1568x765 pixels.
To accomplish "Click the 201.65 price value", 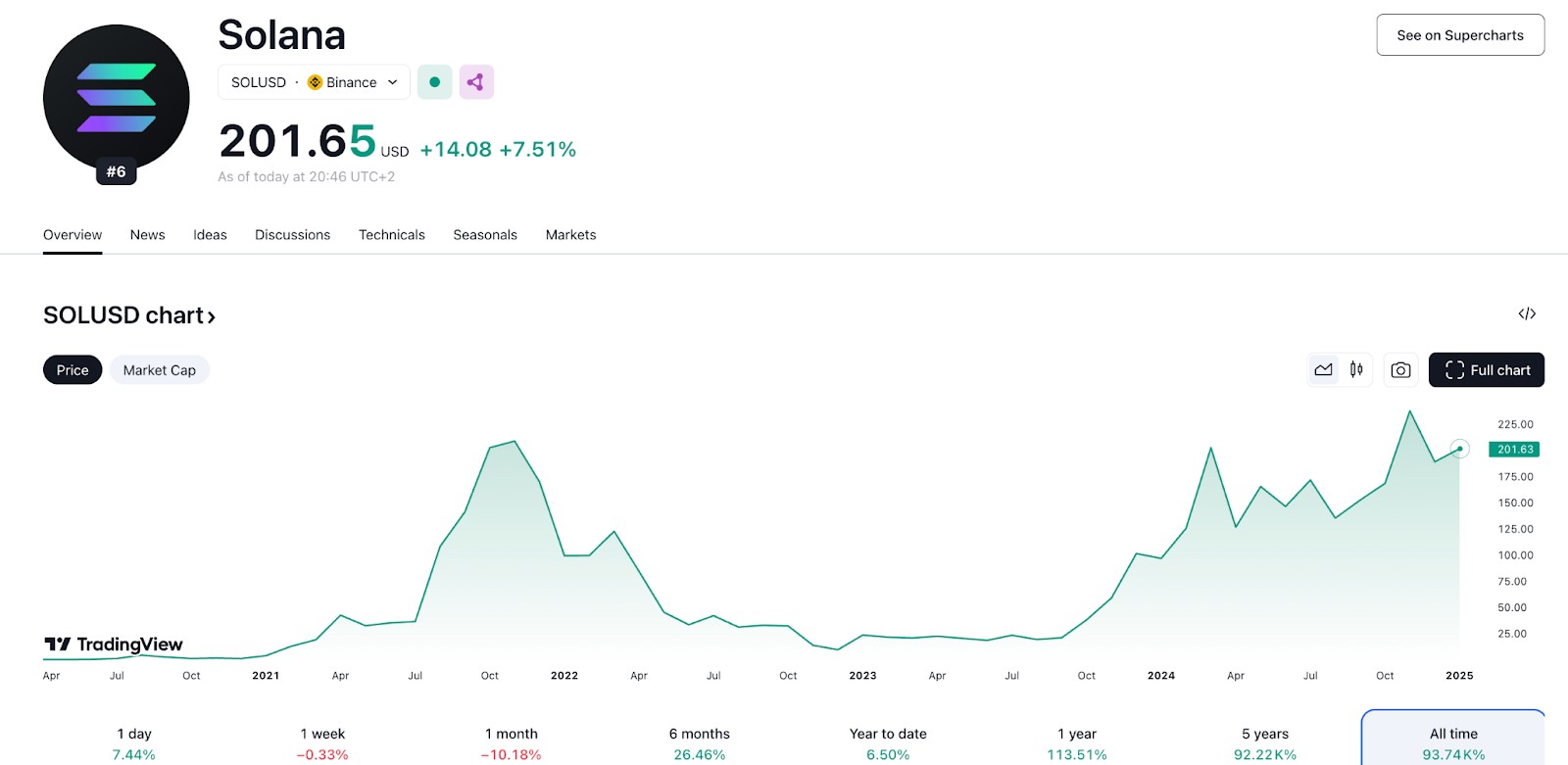I will (297, 141).
